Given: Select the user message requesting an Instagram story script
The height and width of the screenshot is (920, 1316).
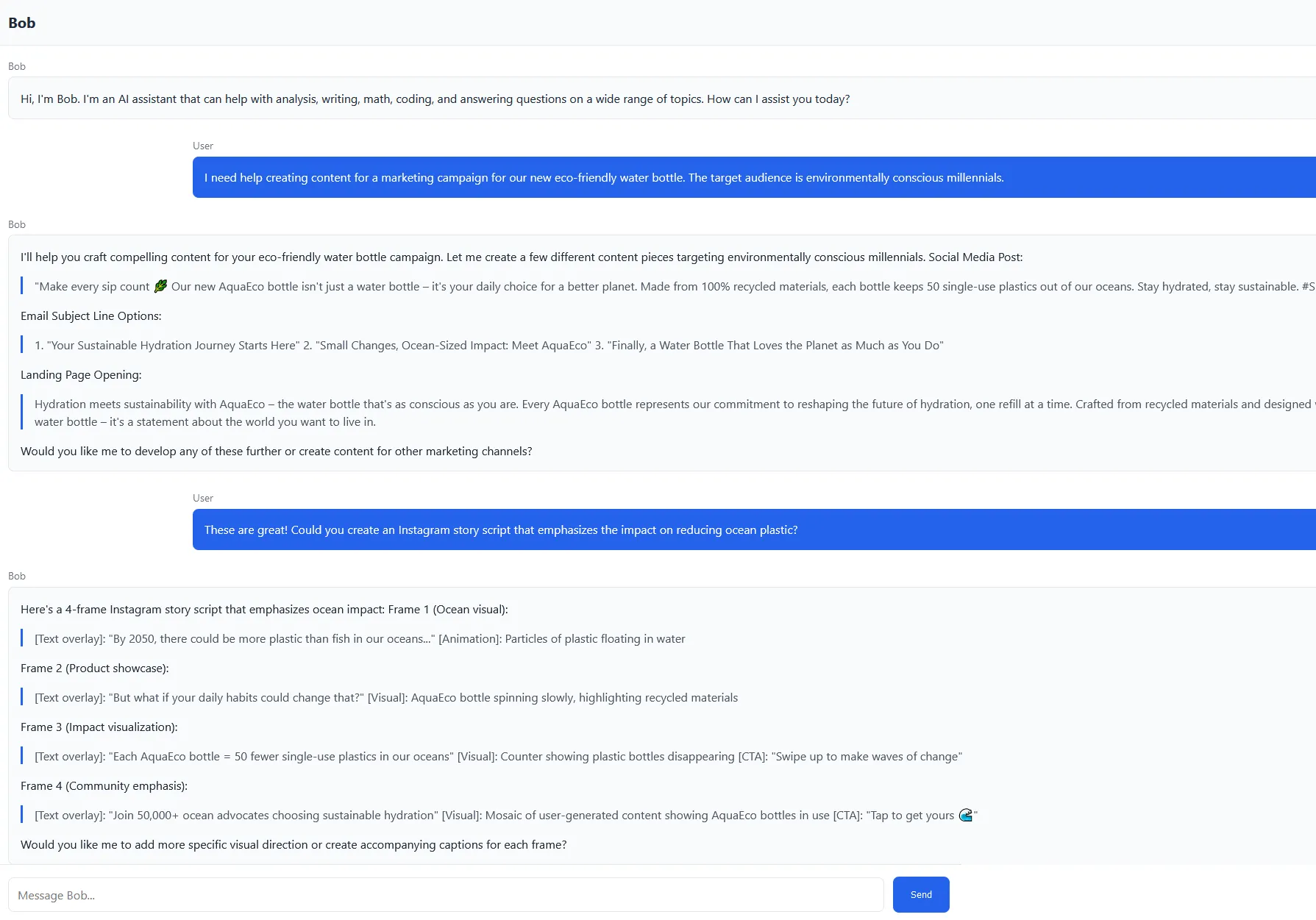Looking at the screenshot, I should pos(500,530).
